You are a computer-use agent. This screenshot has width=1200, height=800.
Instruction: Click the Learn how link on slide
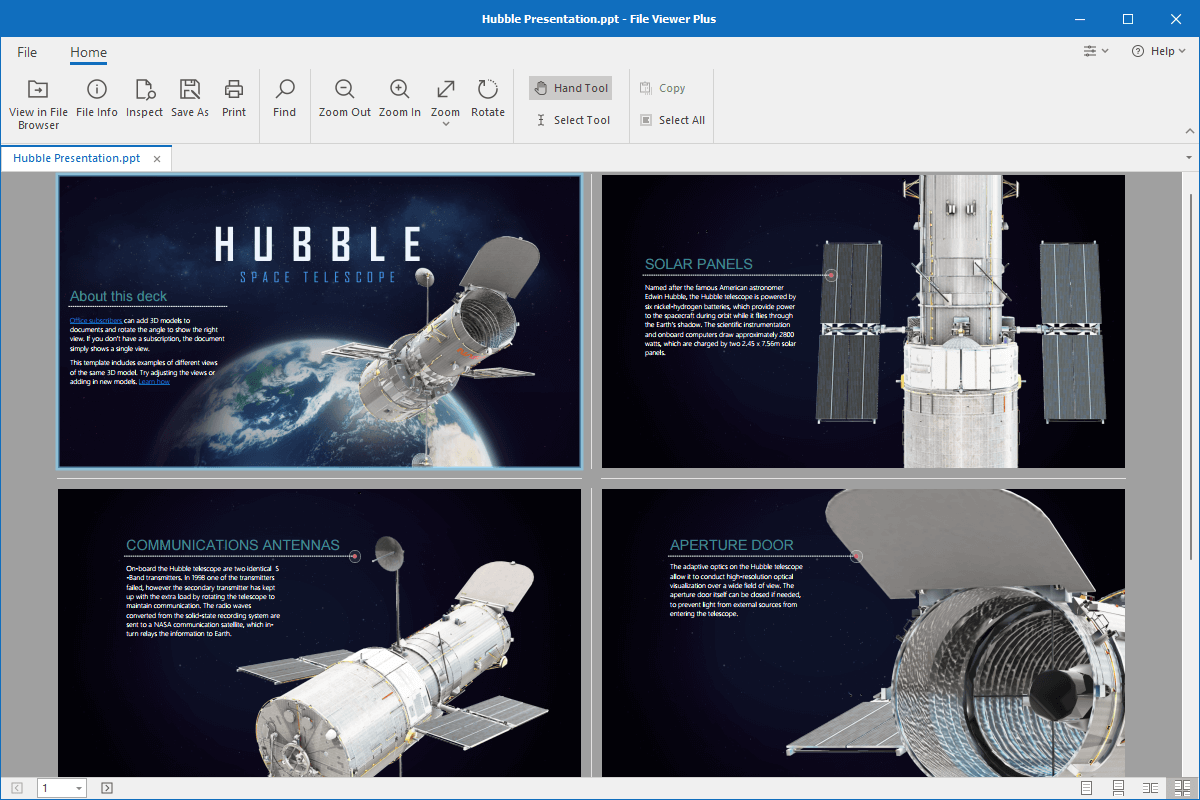[154, 382]
